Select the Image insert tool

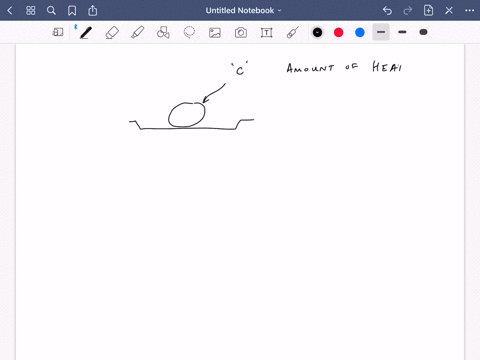click(215, 33)
